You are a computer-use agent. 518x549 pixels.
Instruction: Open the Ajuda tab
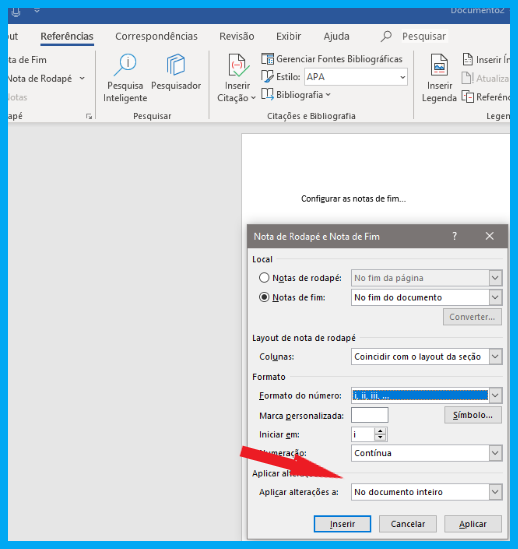pos(336,36)
